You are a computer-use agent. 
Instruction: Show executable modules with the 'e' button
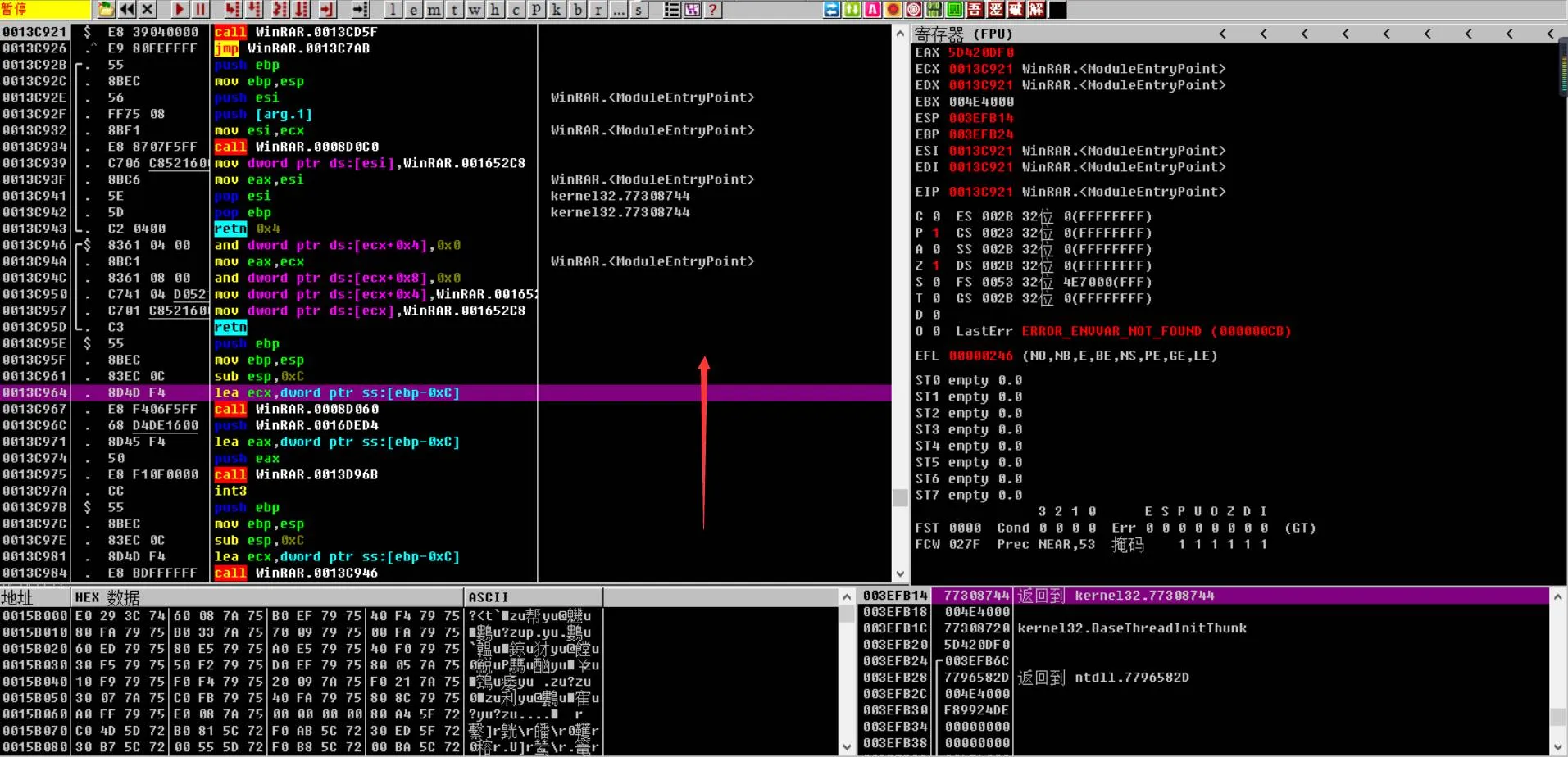pos(414,10)
